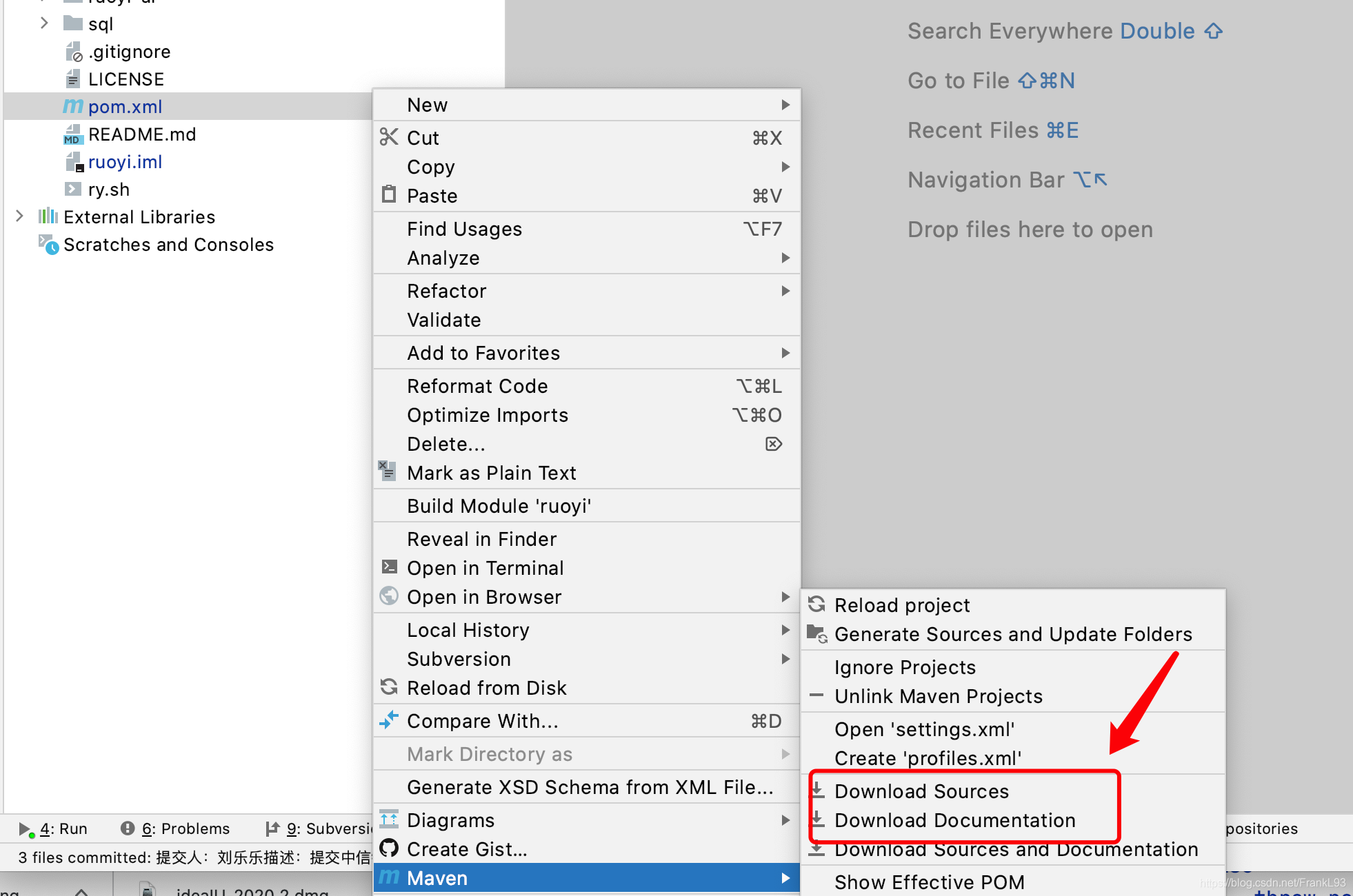
Task: Select ry.sh file in tree
Action: pyautogui.click(x=109, y=190)
